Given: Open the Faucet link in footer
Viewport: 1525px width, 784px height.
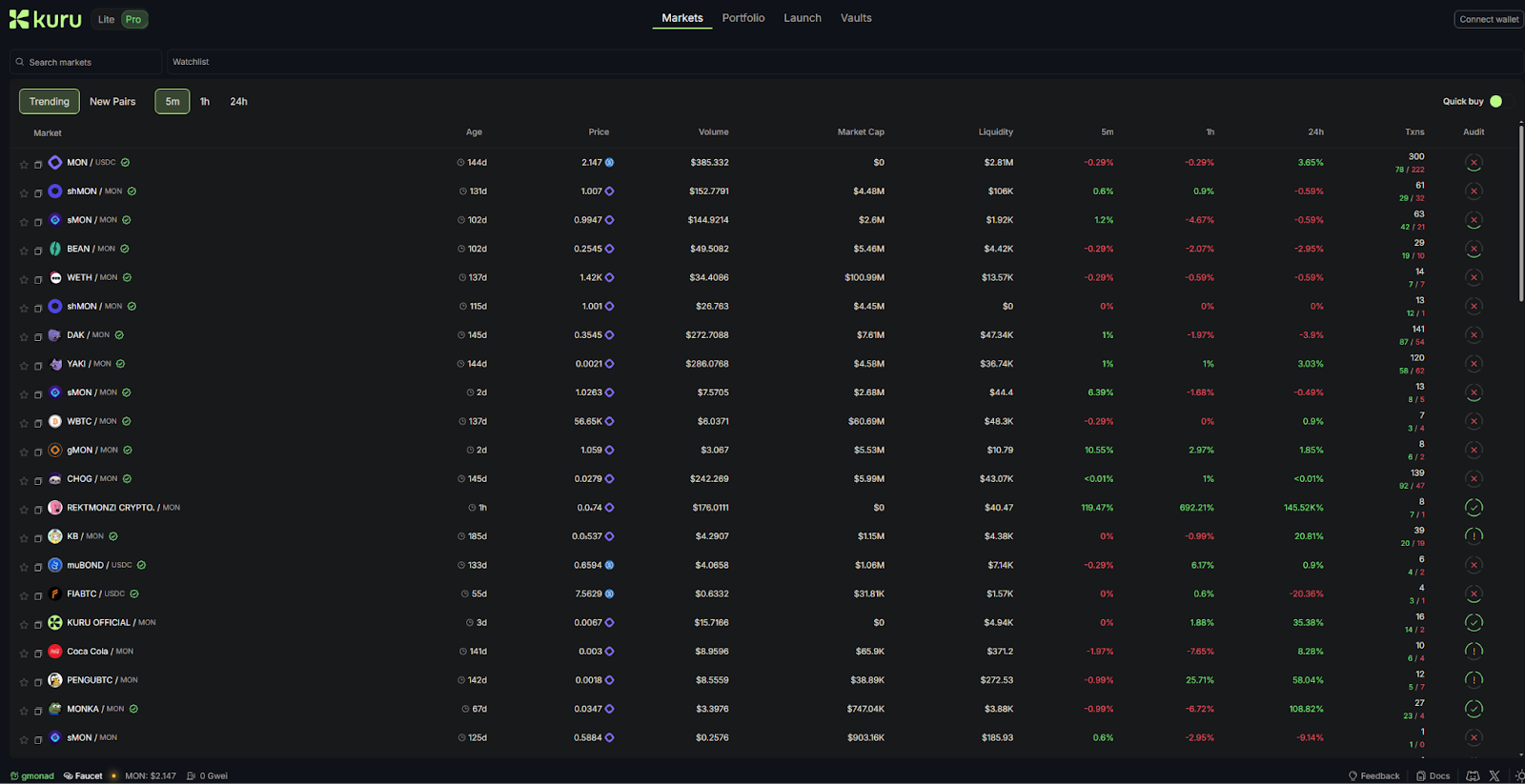Looking at the screenshot, I should (83, 775).
